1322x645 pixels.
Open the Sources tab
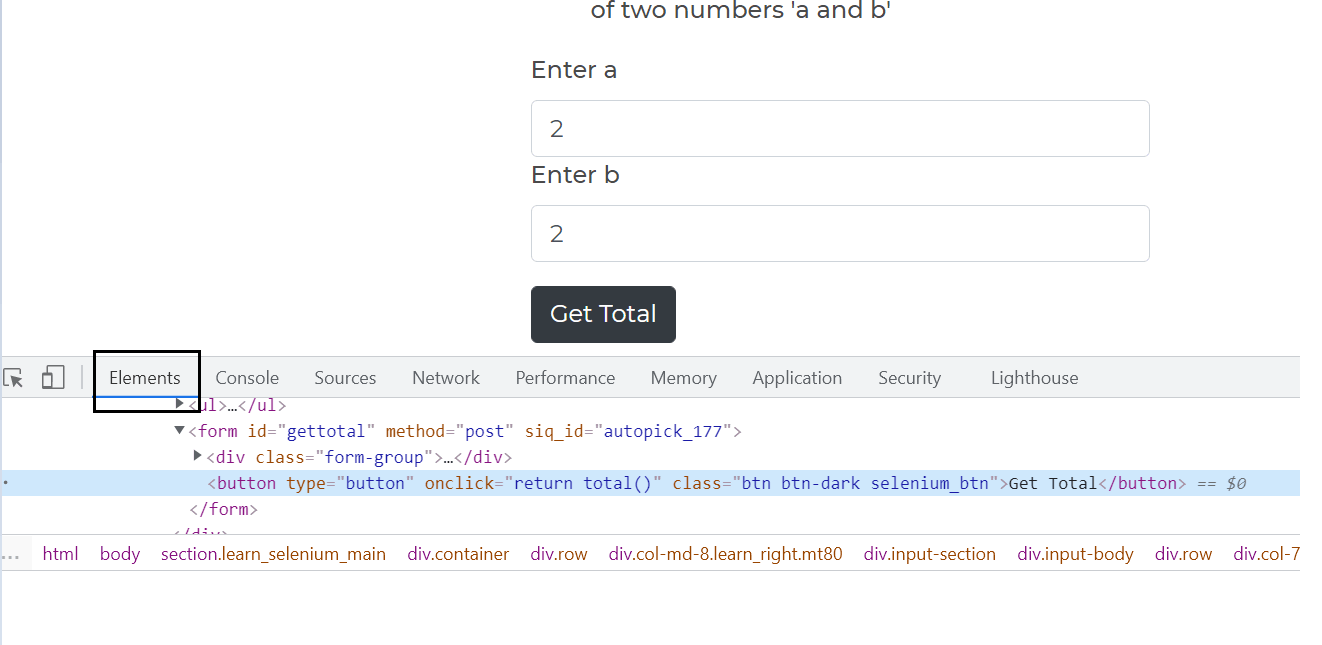click(345, 378)
